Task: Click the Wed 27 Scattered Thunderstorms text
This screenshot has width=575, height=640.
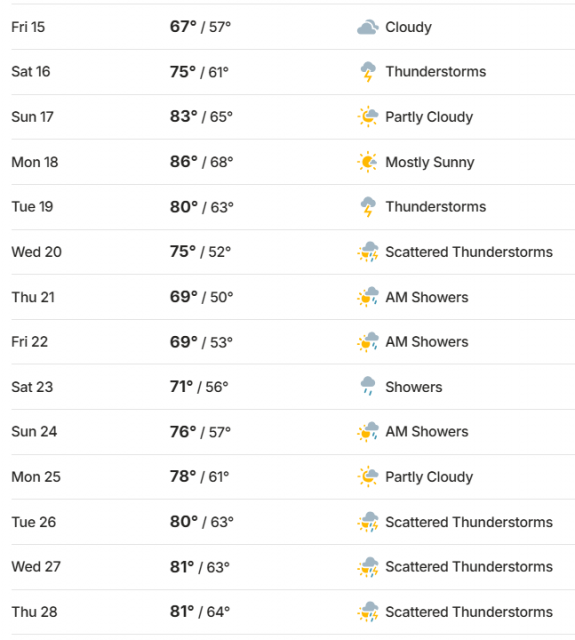Action: coord(469,567)
